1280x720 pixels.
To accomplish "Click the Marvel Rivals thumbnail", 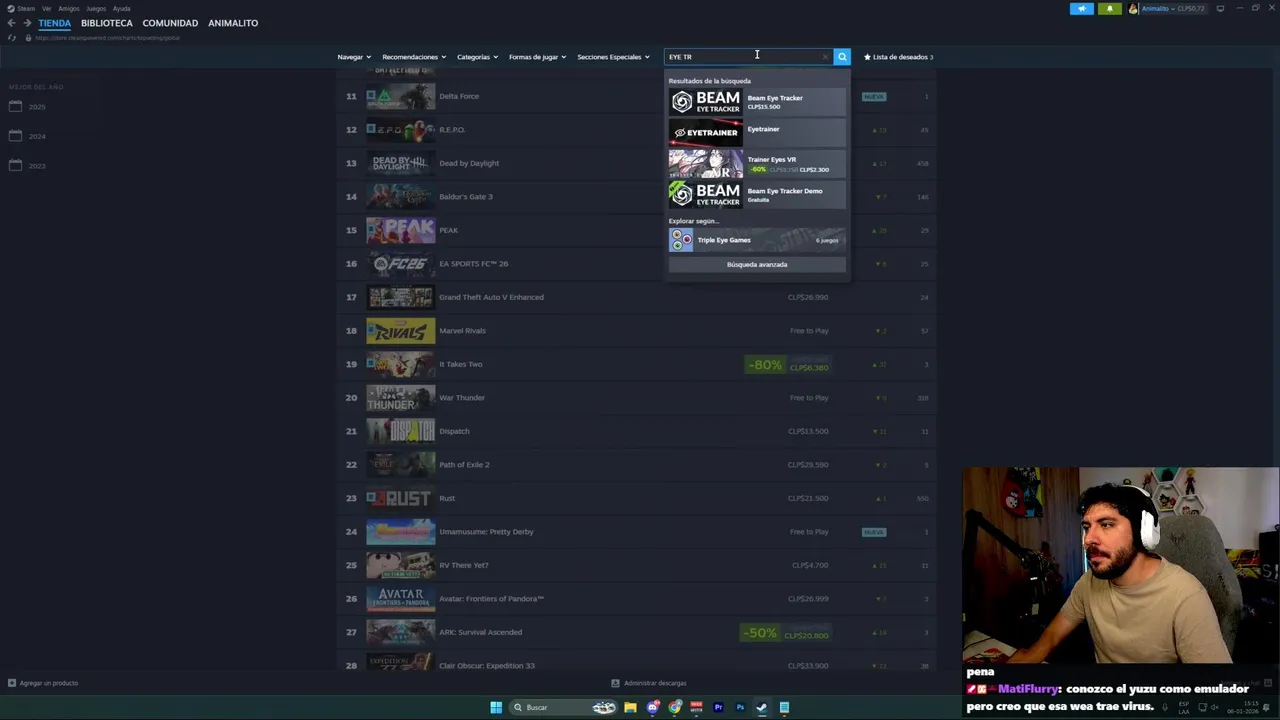I will pos(401,330).
